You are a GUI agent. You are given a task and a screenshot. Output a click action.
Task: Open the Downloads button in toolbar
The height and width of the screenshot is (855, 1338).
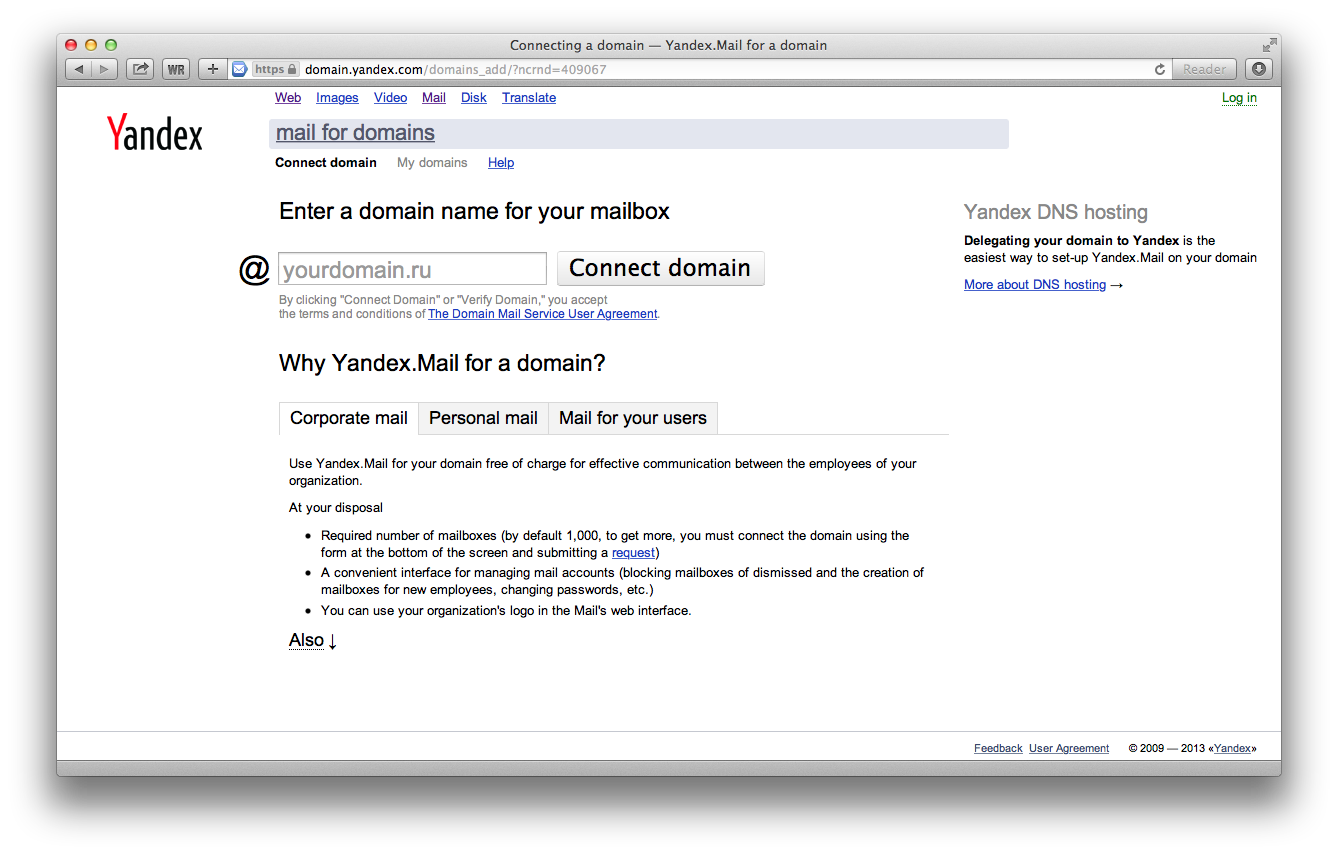pyautogui.click(x=1259, y=69)
